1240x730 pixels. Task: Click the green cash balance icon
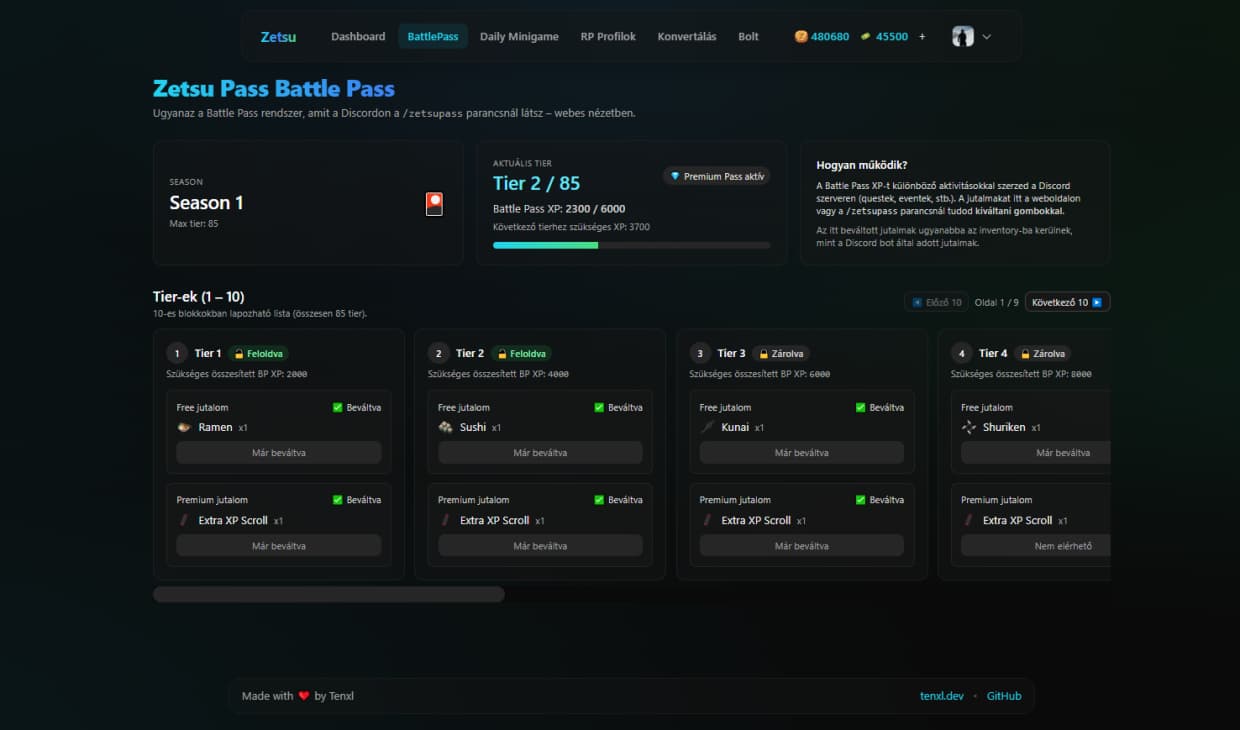(866, 37)
